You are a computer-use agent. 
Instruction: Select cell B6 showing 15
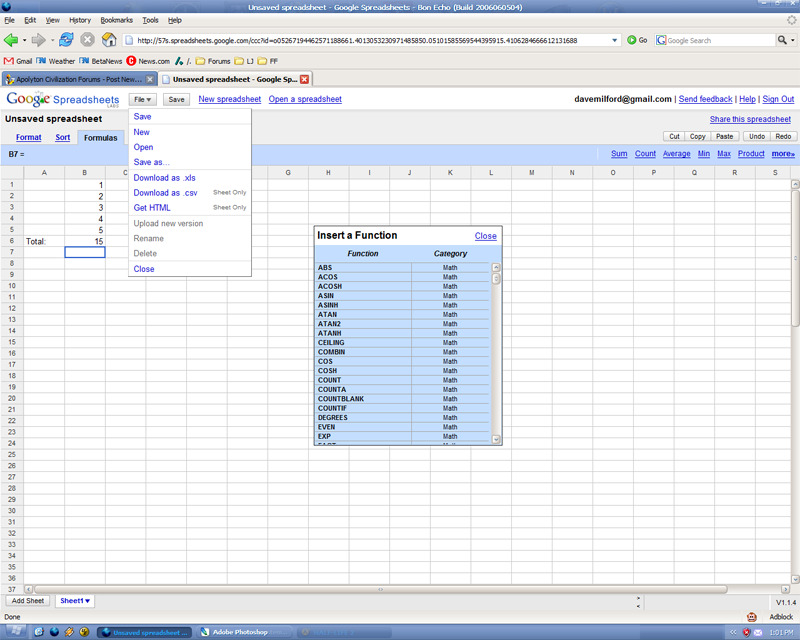(85, 241)
